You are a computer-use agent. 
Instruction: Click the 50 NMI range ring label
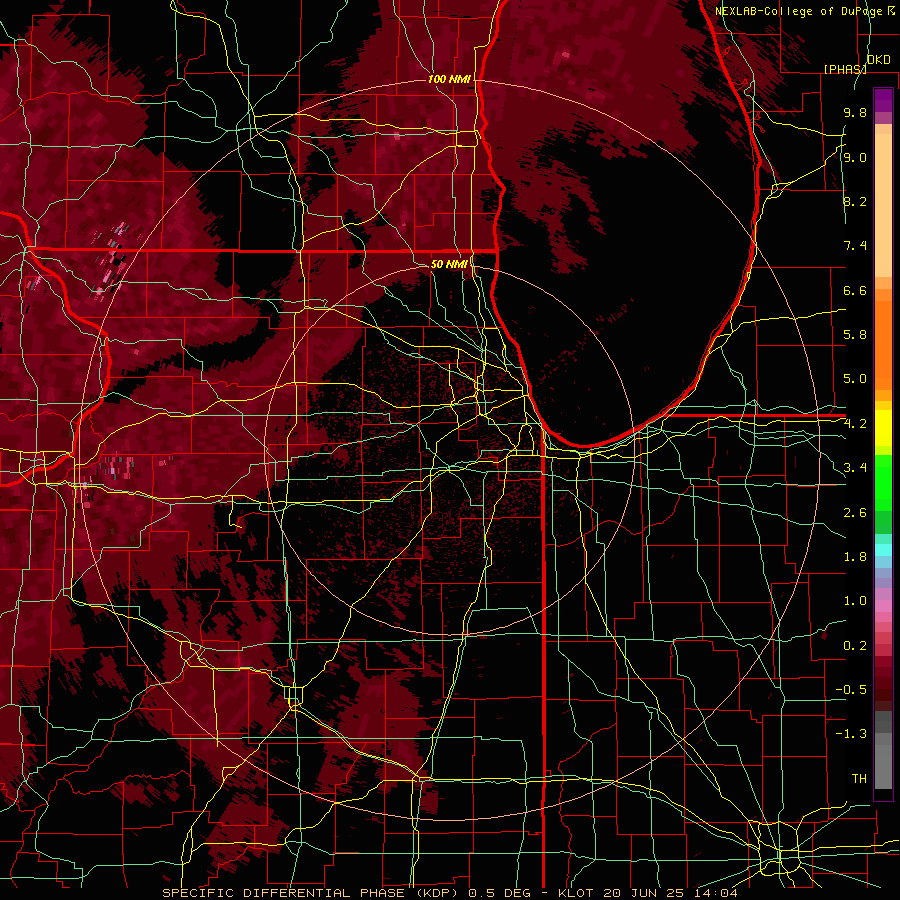(449, 264)
